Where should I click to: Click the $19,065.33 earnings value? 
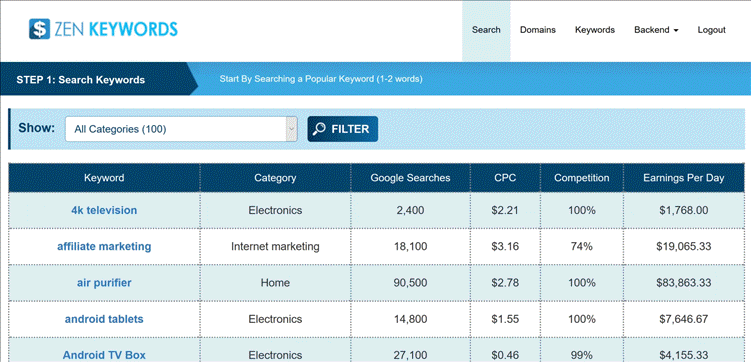(684, 247)
